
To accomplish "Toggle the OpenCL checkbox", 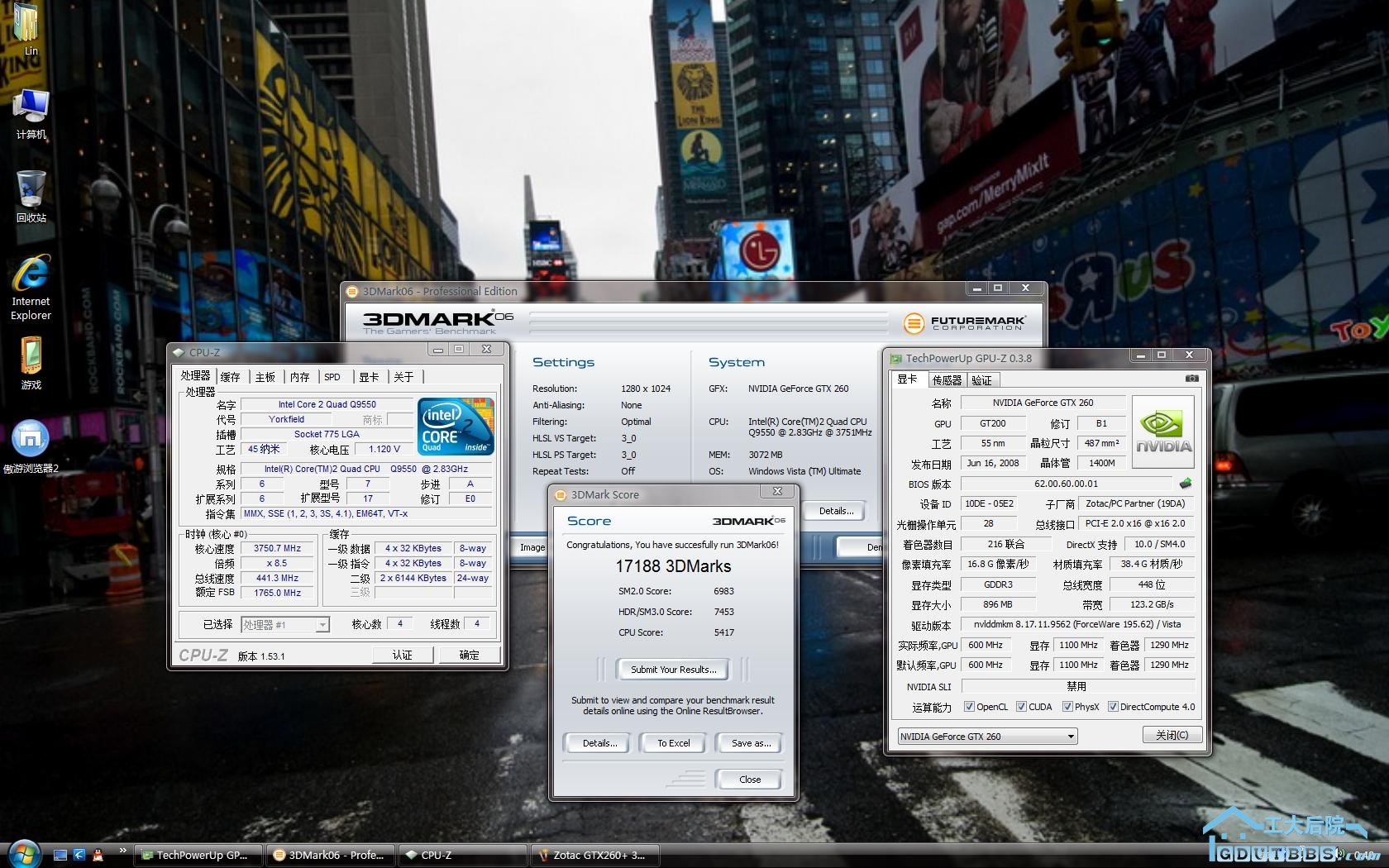I will coord(969,707).
